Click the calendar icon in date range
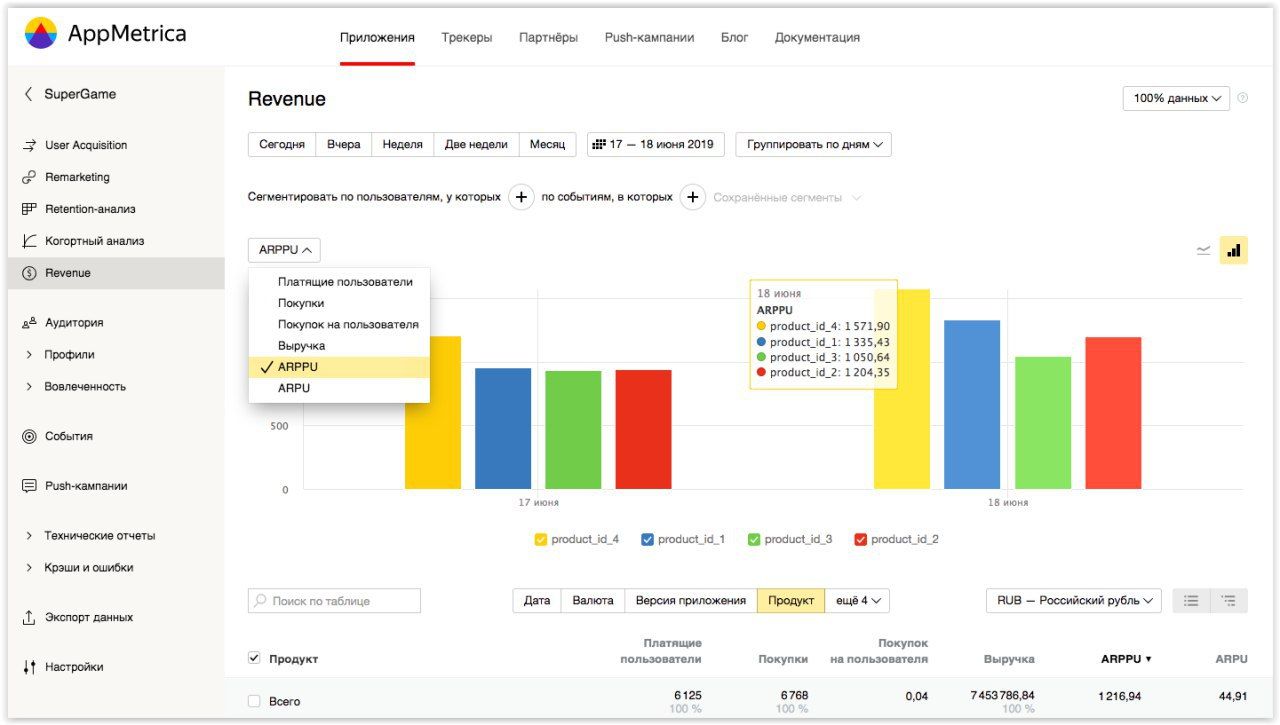Viewport: 1280px width, 725px height. tap(599, 144)
